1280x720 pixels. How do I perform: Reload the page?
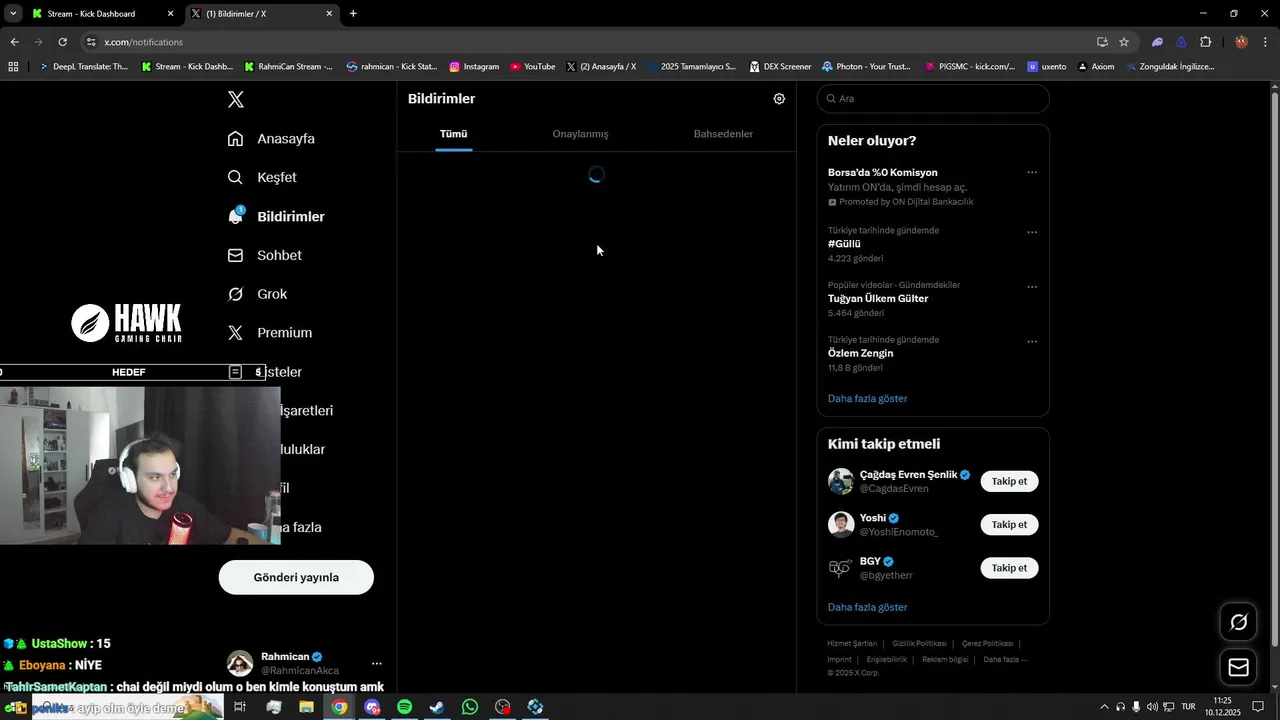[62, 42]
